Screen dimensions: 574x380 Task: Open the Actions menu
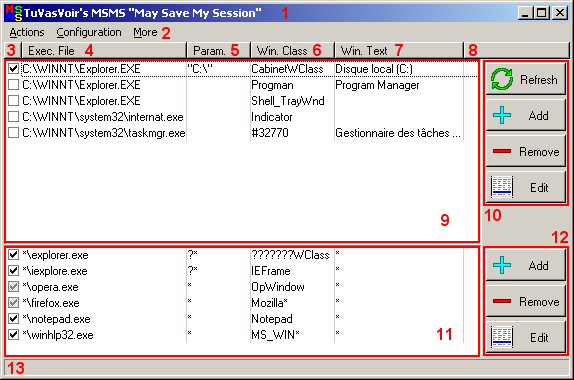[x=27, y=33]
